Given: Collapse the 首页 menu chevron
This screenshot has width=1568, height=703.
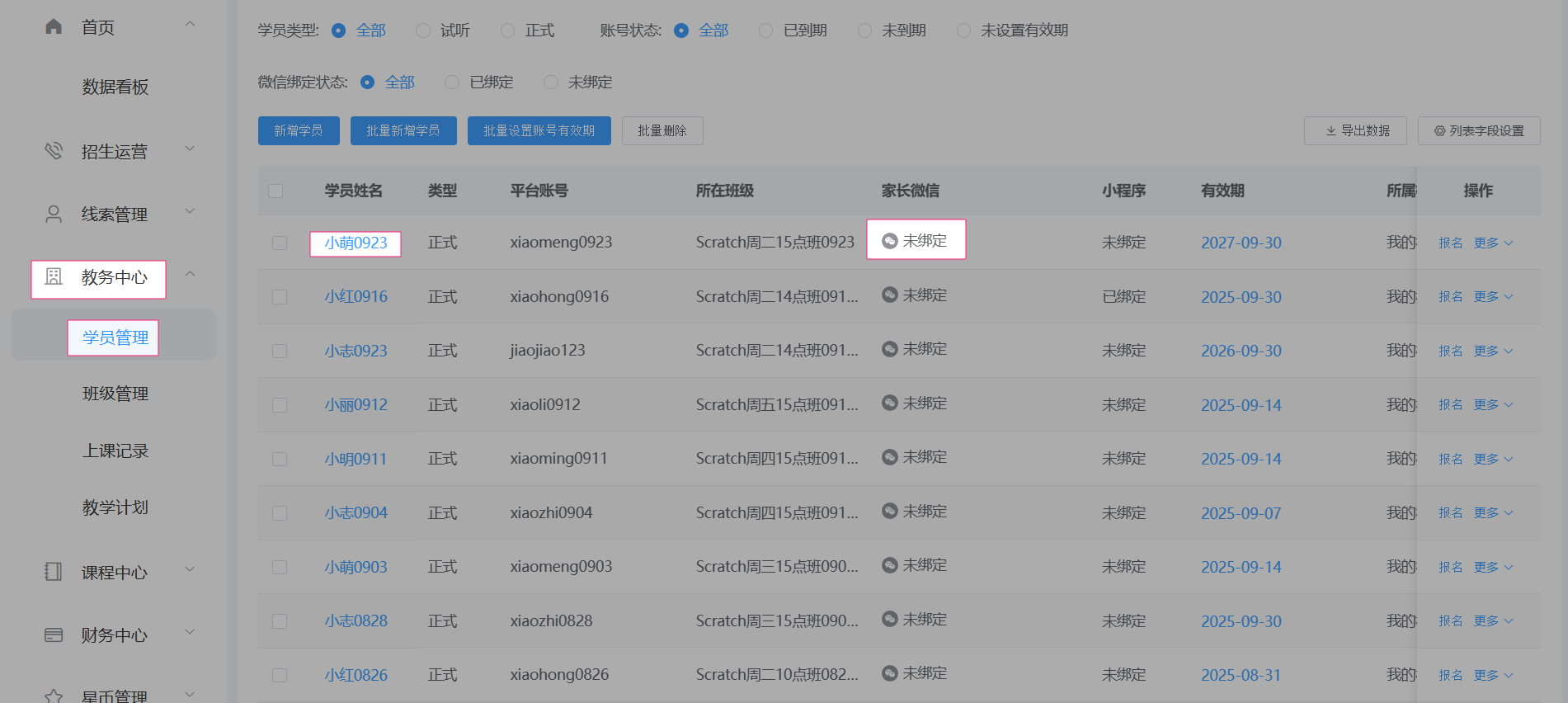Looking at the screenshot, I should (190, 24).
